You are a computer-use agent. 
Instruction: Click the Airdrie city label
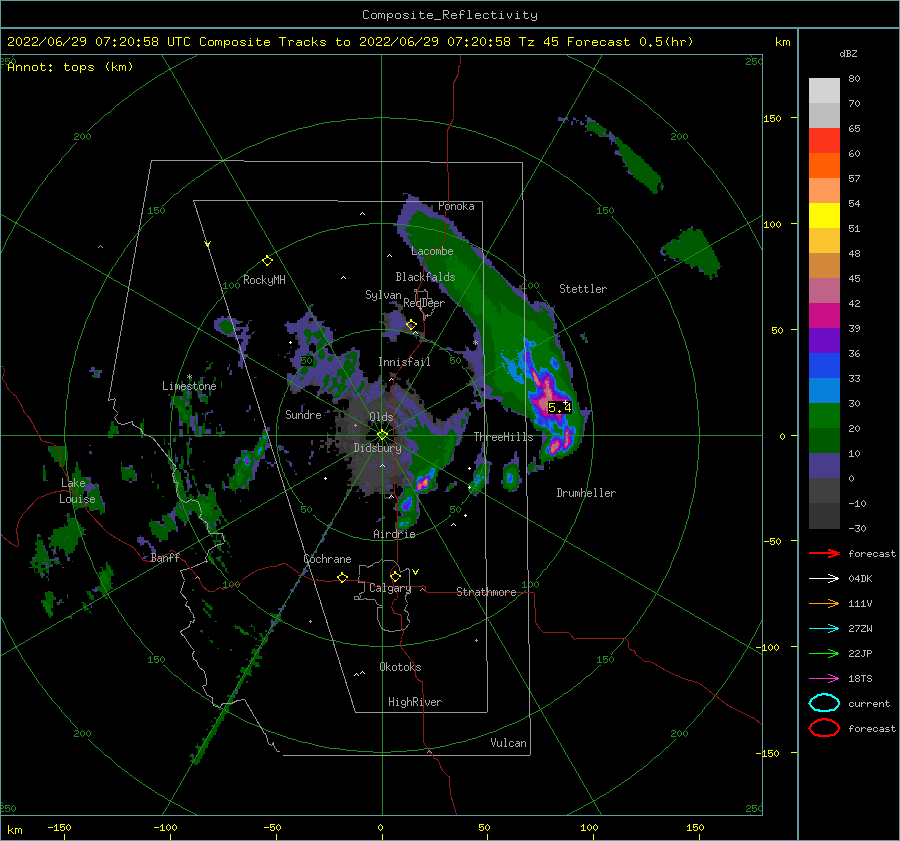pos(394,534)
